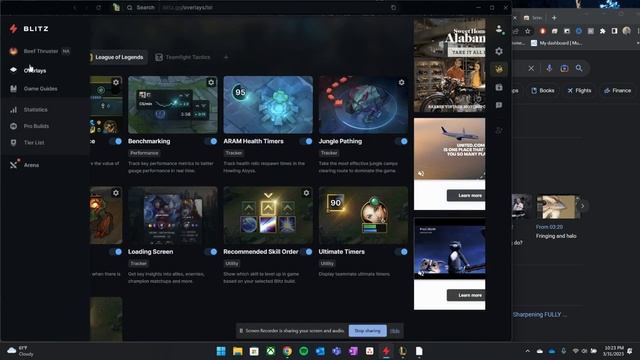This screenshot has height=360, width=640.
Task: Click the plus icon to add a game
Action: pyautogui.click(x=226, y=57)
